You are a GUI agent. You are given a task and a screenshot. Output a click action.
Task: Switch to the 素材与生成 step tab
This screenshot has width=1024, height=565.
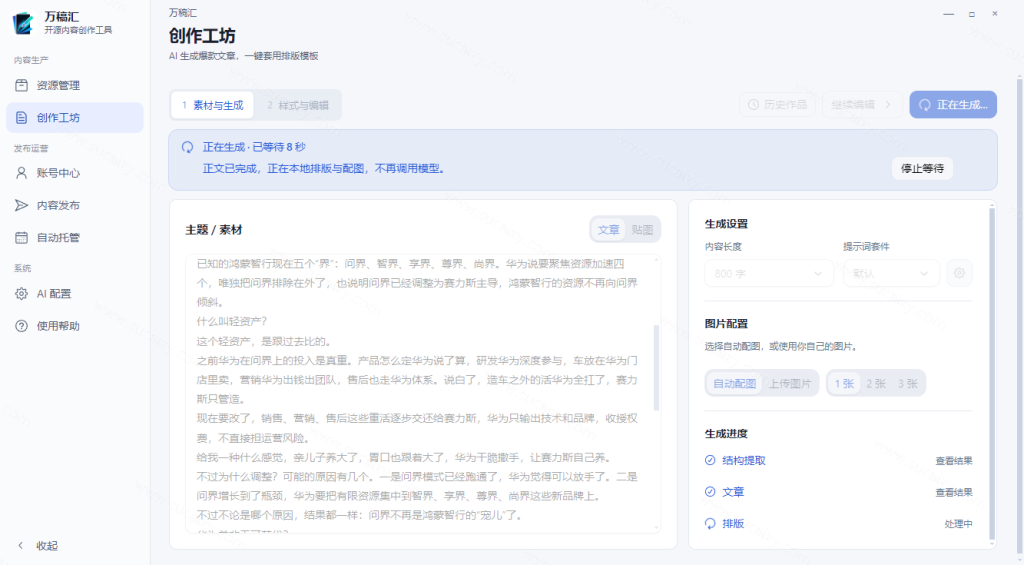tap(212, 105)
